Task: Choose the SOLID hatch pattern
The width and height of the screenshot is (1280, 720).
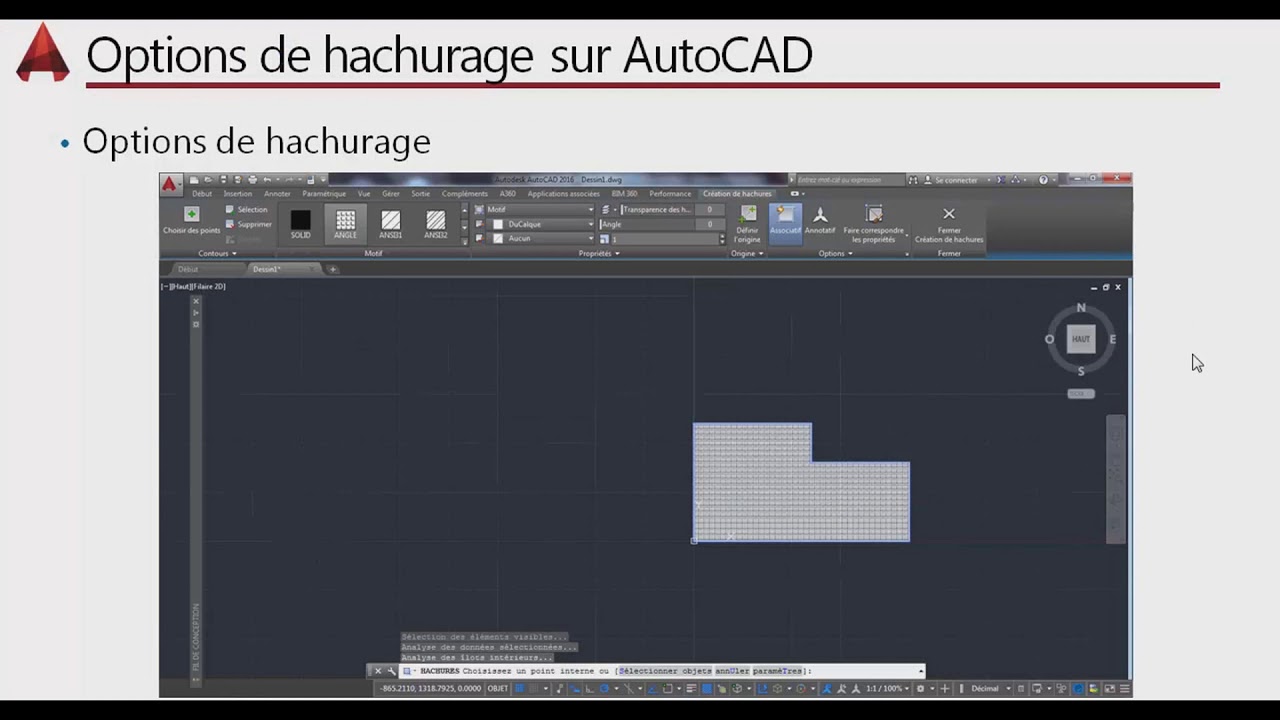Action: (x=300, y=224)
